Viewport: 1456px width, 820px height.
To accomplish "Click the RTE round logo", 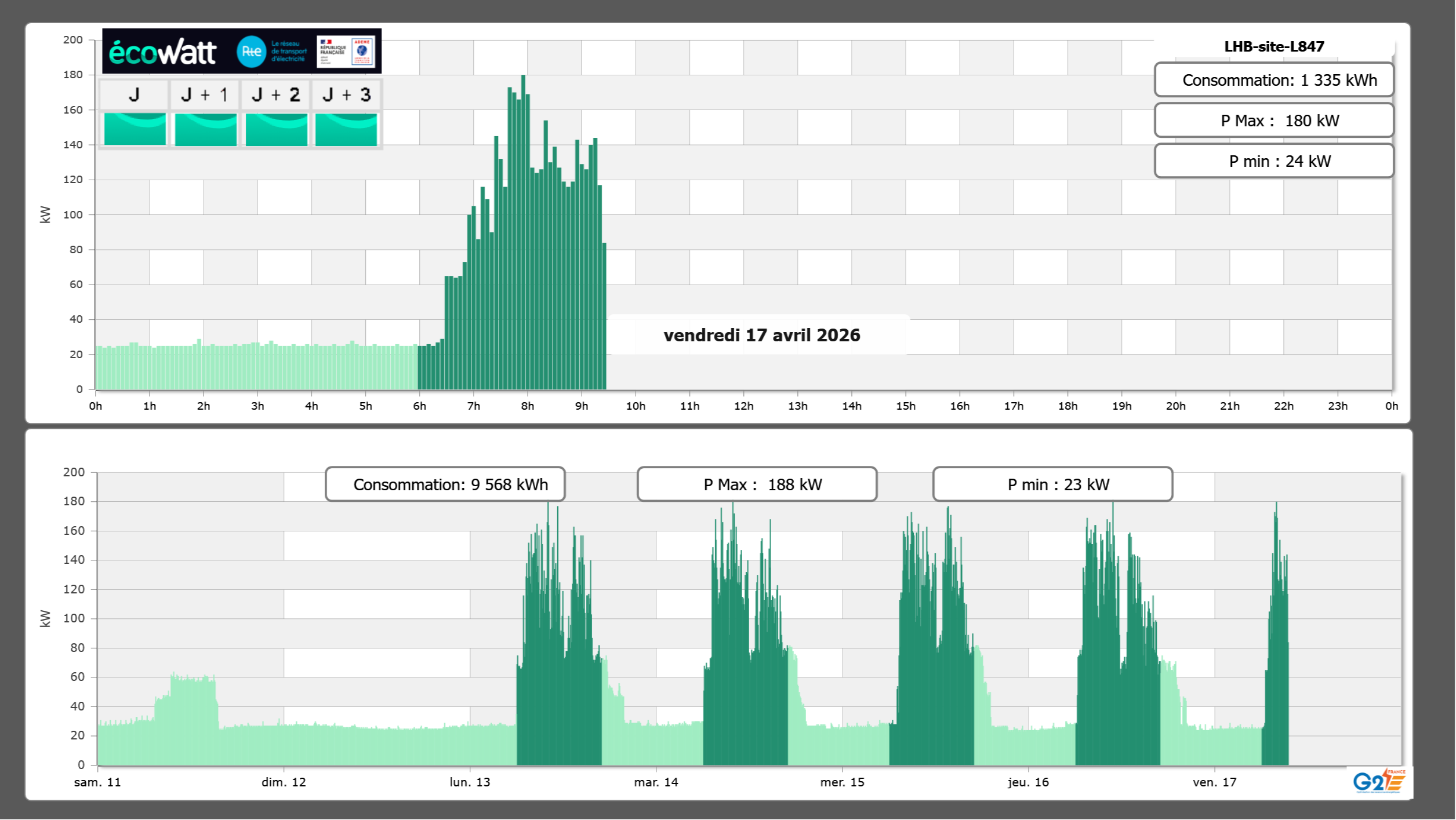I will (x=251, y=52).
